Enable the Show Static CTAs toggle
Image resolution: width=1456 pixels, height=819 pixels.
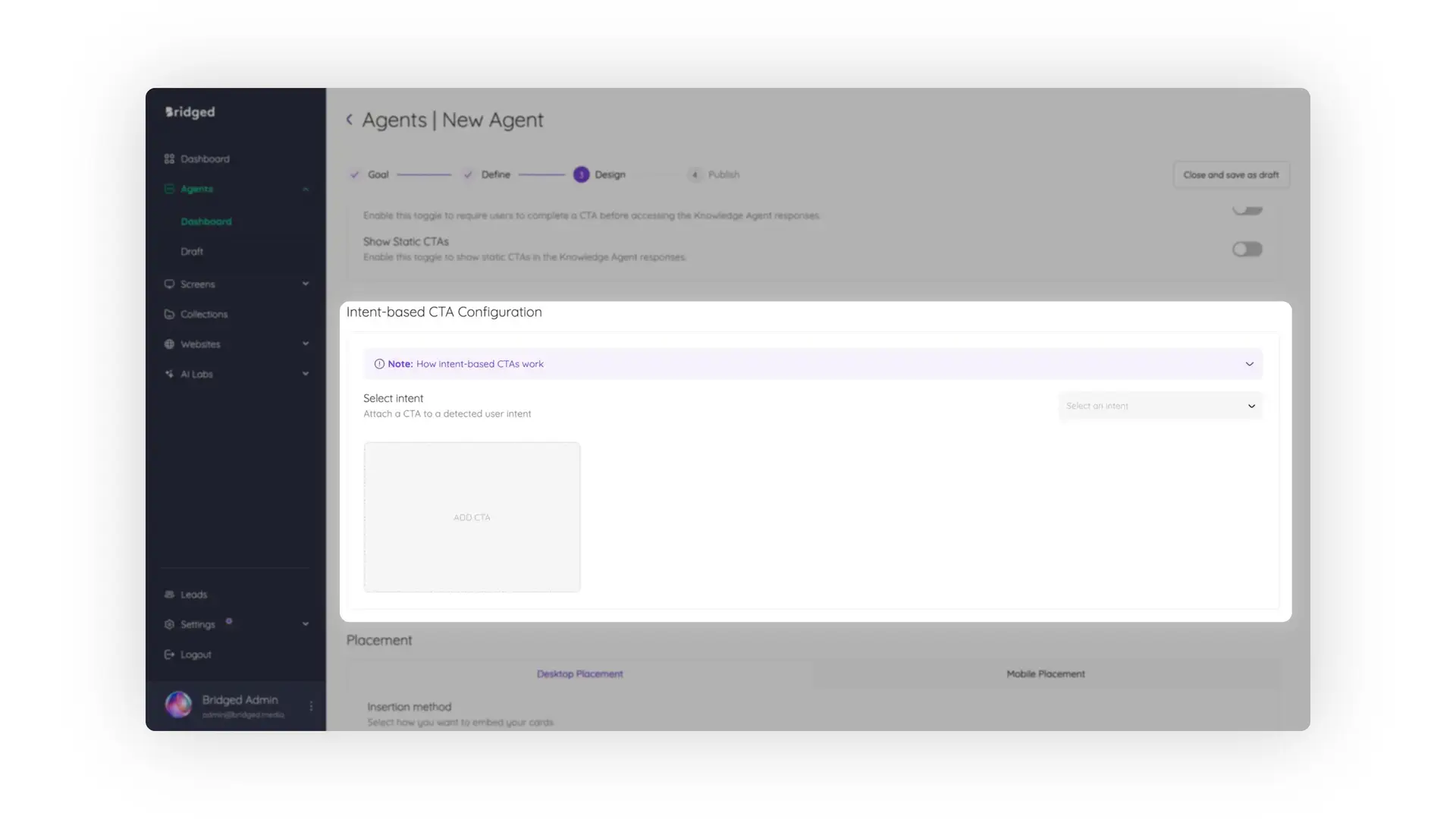[1247, 249]
